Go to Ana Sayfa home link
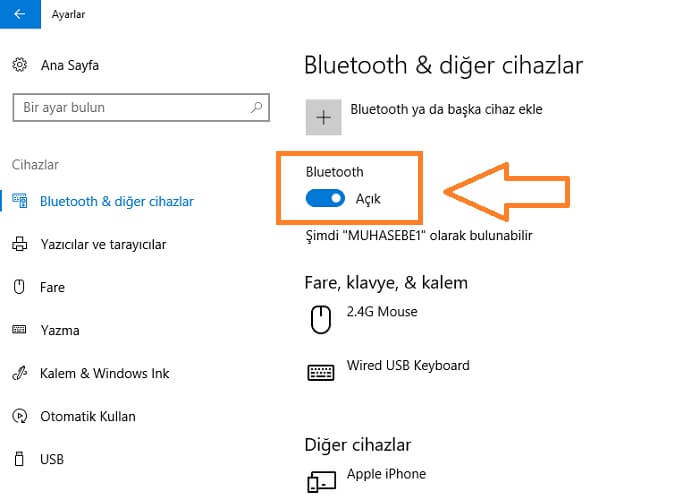 point(69,65)
